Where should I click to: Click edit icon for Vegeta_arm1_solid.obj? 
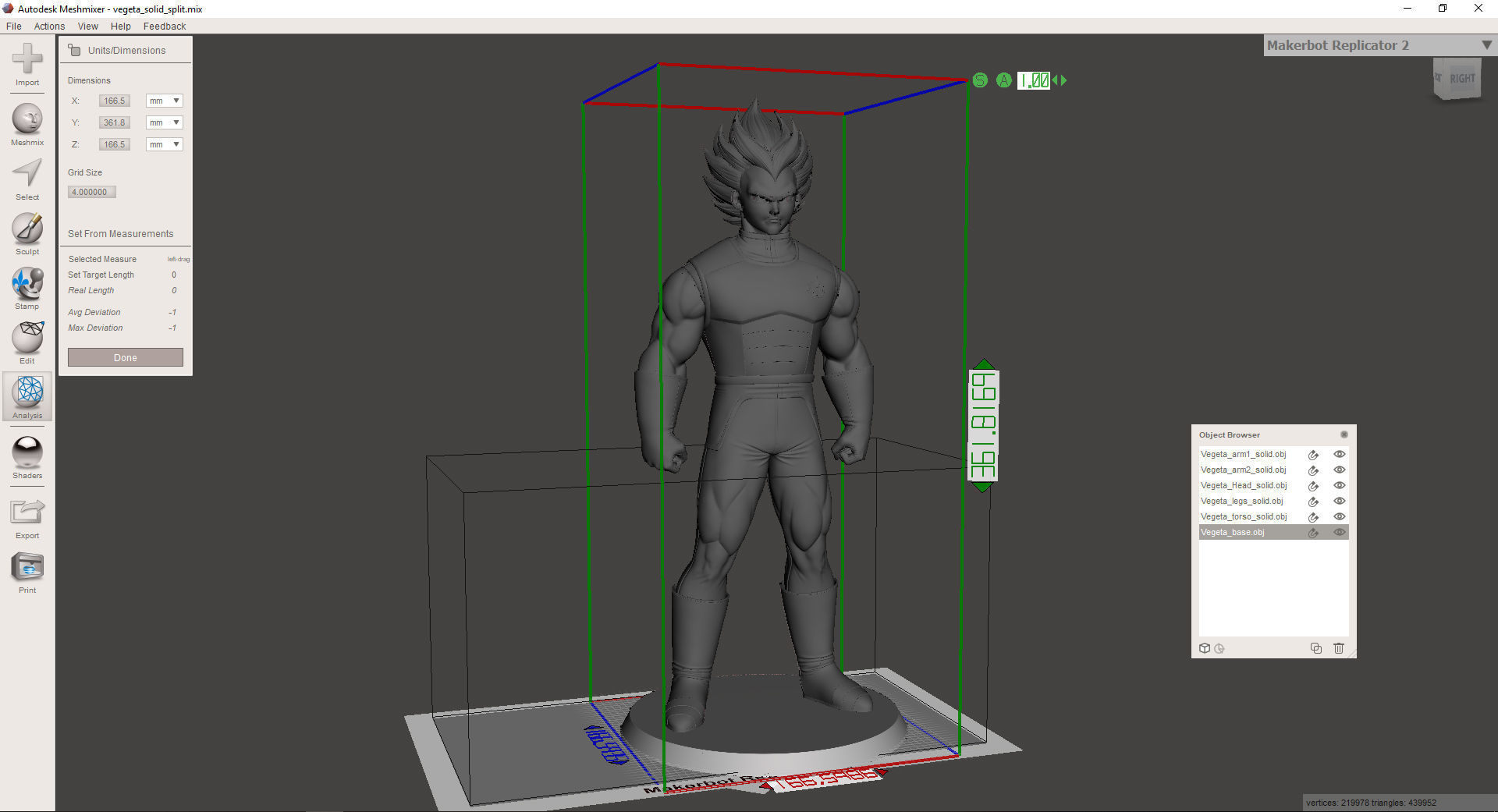coord(1314,455)
